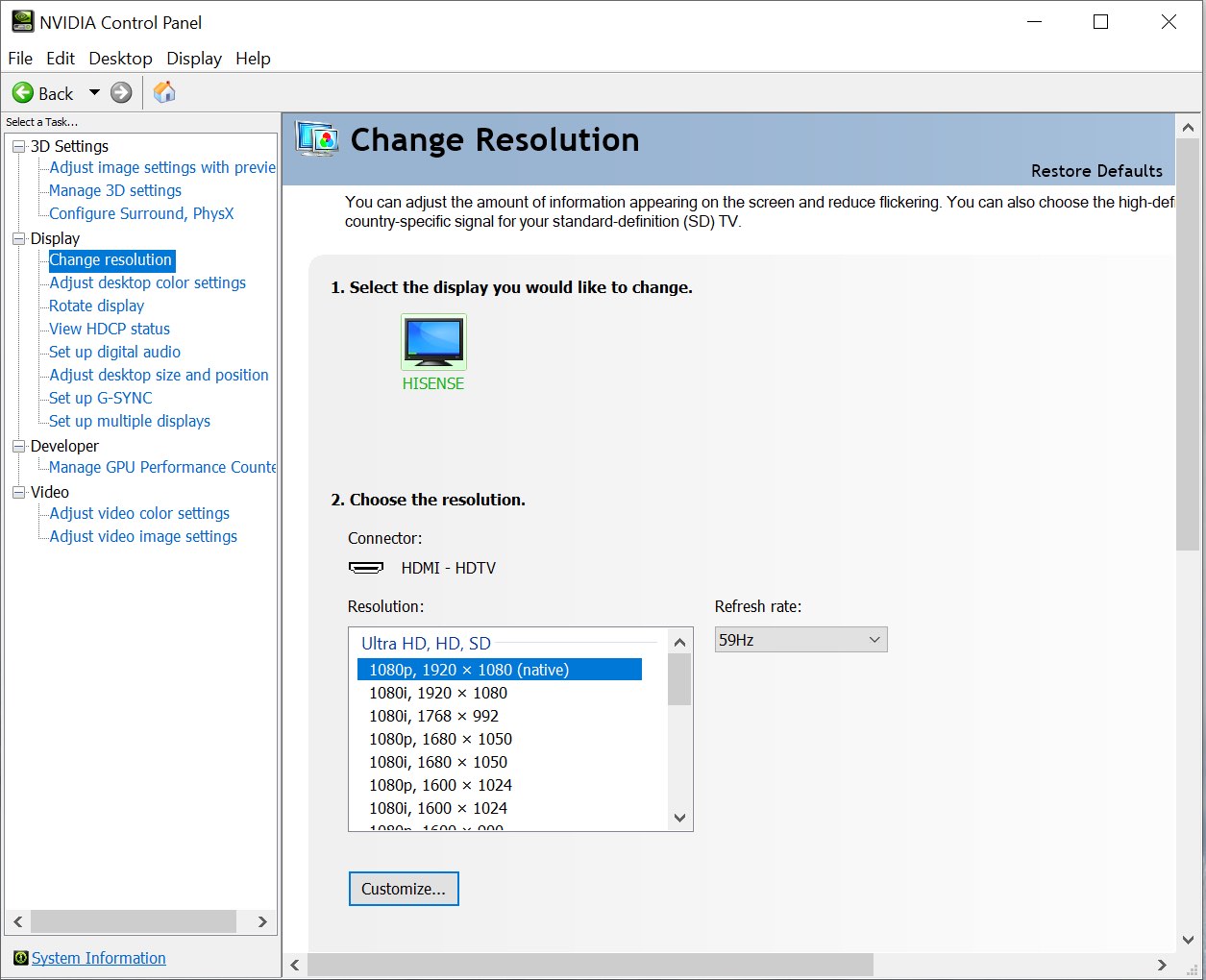Select the HISENSE display icon

point(433,341)
